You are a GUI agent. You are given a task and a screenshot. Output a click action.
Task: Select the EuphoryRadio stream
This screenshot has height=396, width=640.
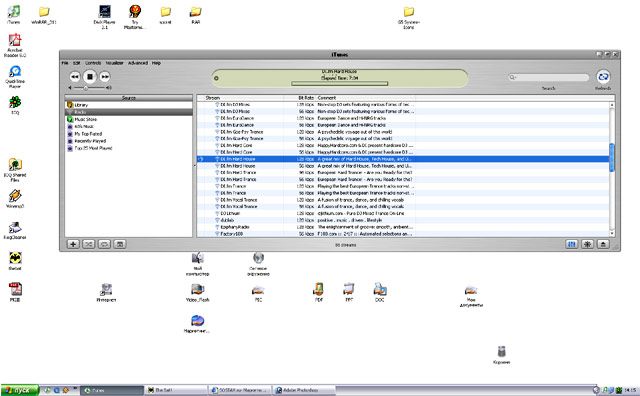pos(403,227)
